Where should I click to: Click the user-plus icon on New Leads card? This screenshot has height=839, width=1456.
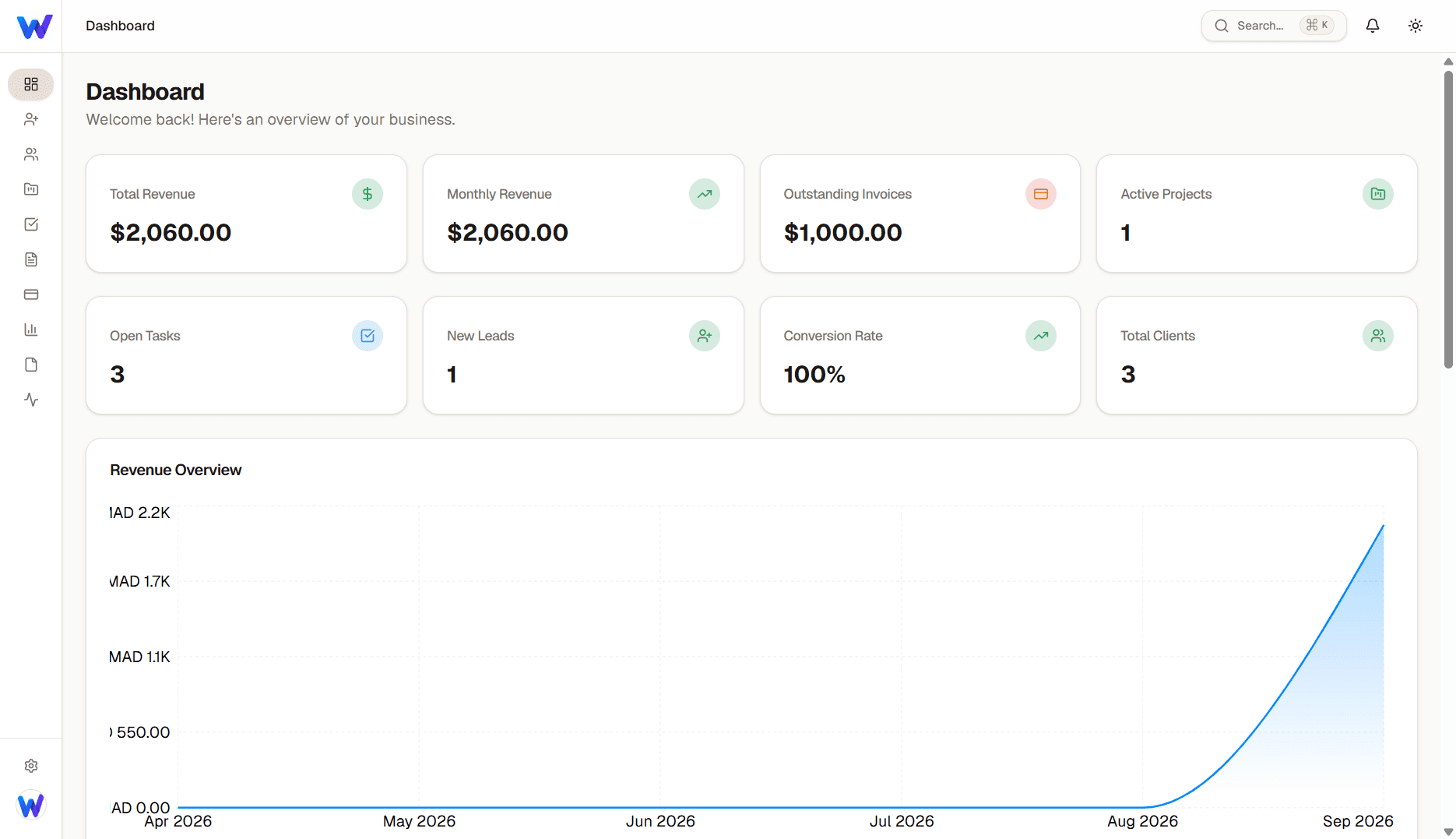tap(705, 336)
